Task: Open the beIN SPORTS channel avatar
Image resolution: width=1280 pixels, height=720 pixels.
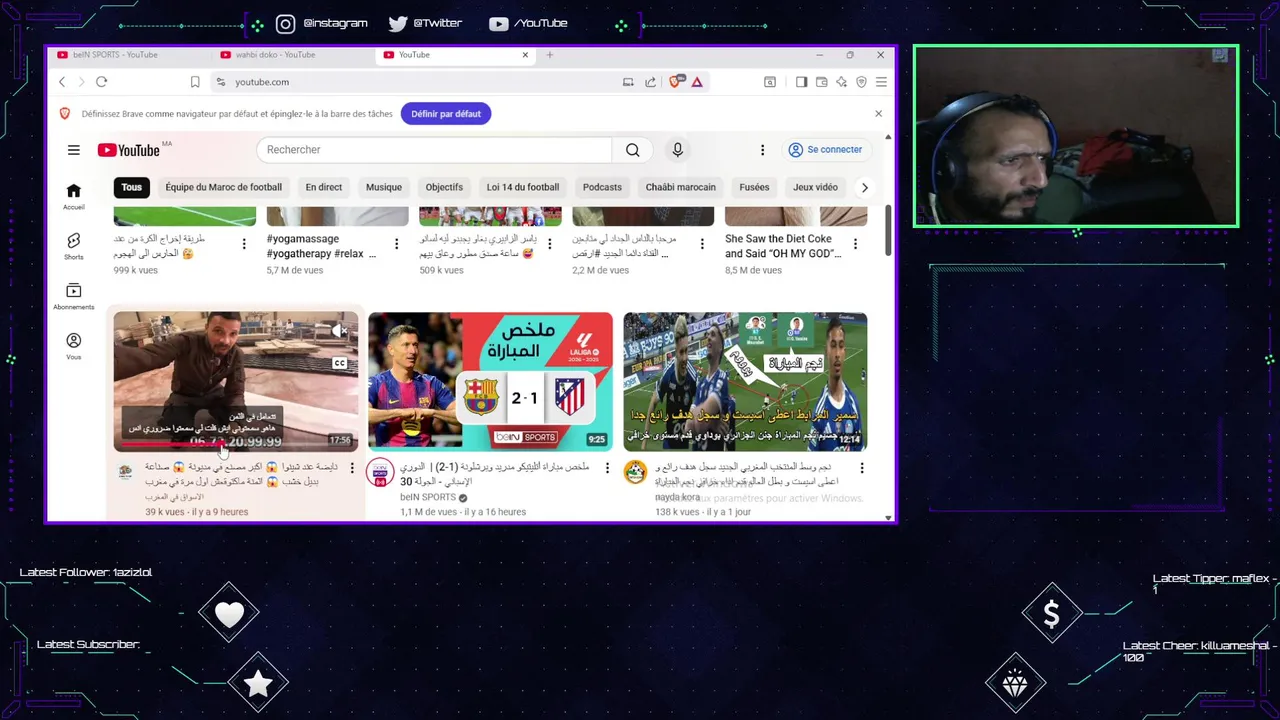Action: point(380,473)
